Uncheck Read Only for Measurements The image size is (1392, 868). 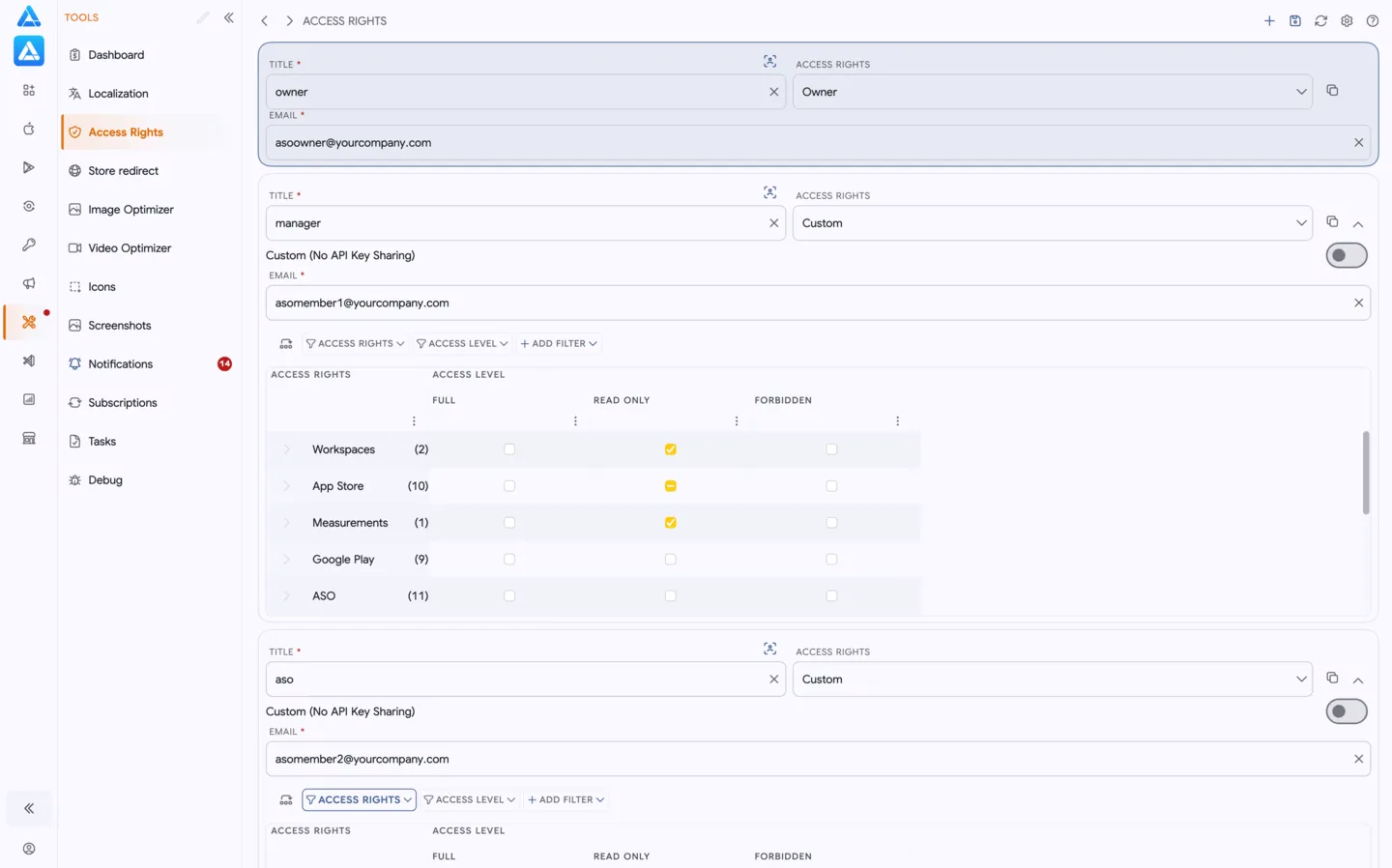tap(671, 523)
